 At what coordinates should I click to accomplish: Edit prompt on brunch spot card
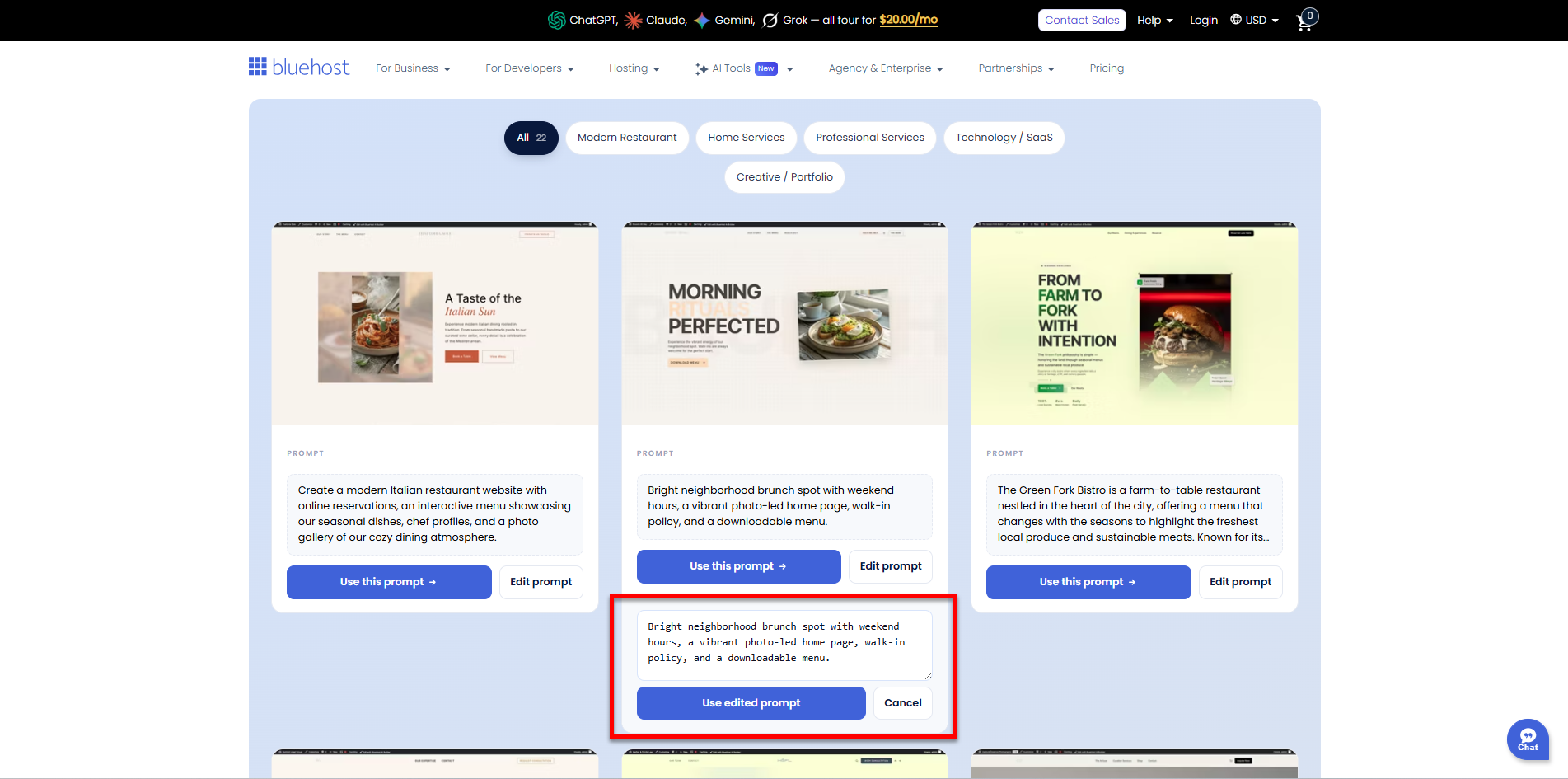(x=891, y=566)
